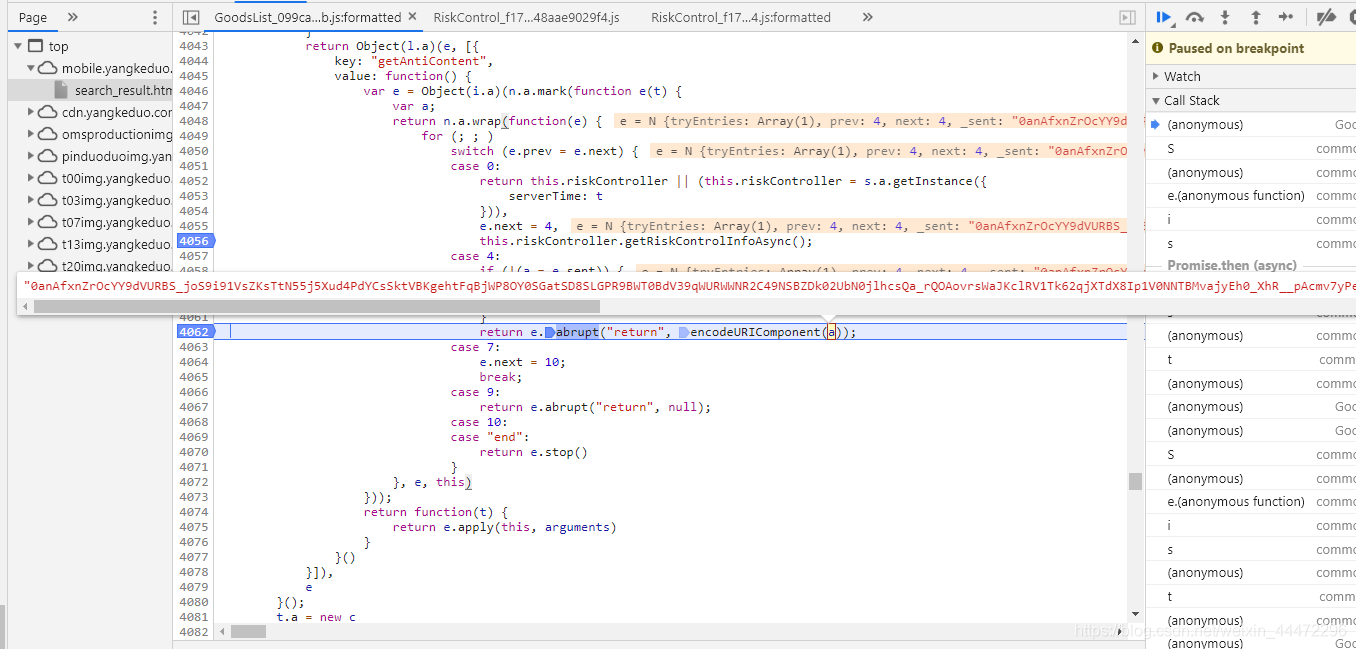Click the tooltip's horizontal scrollbar thumb
Viewport: 1356px width, 649px height.
[x=316, y=306]
